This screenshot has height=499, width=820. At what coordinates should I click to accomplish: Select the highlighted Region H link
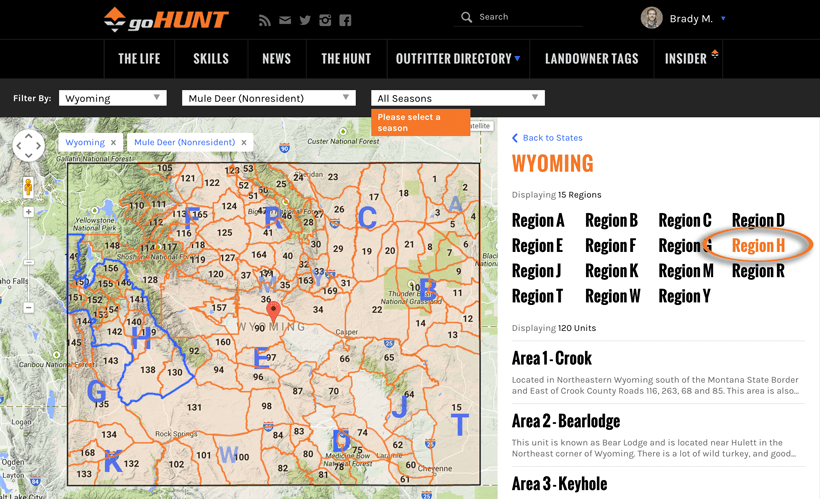coord(758,245)
